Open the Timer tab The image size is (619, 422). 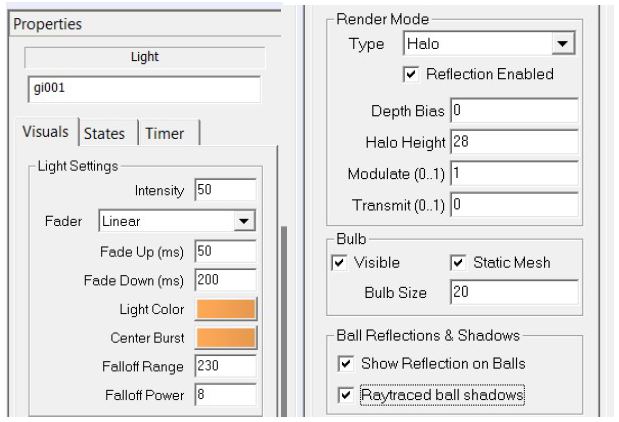165,133
